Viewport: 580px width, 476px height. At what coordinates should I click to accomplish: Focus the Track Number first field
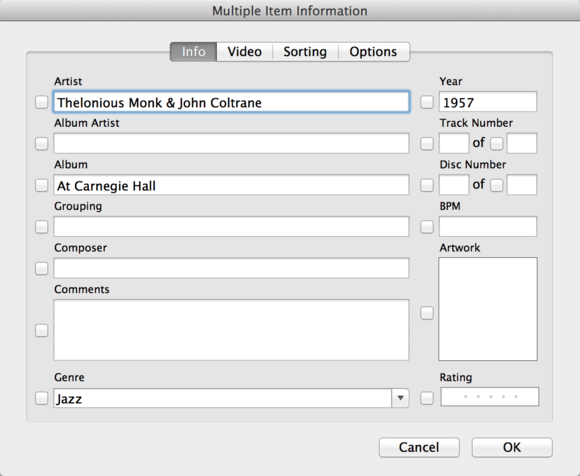click(454, 143)
